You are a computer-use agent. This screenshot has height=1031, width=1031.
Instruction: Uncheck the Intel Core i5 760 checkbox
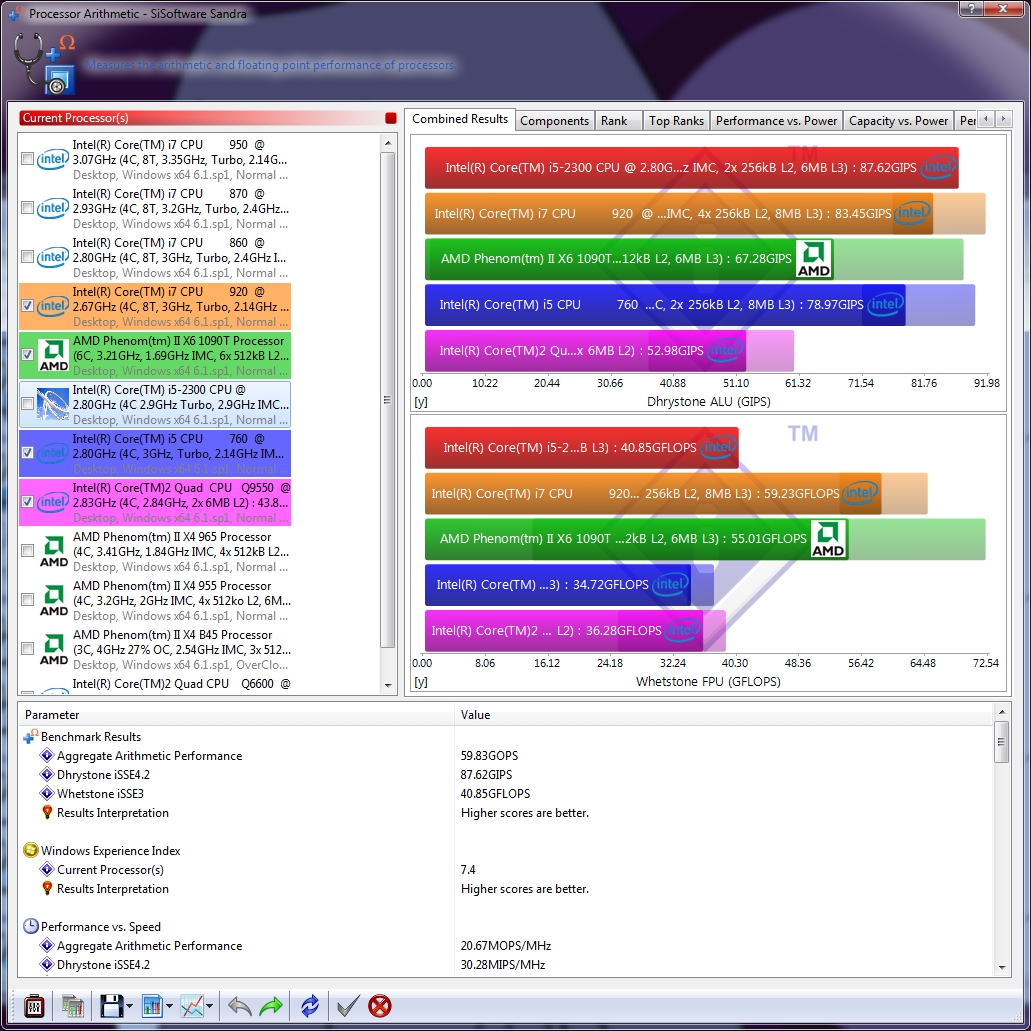(x=27, y=453)
